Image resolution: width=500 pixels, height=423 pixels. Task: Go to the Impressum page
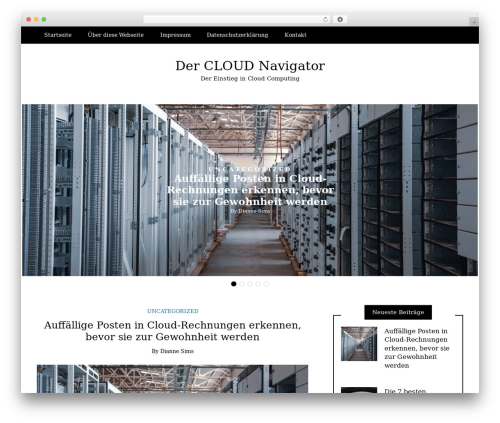point(175,35)
